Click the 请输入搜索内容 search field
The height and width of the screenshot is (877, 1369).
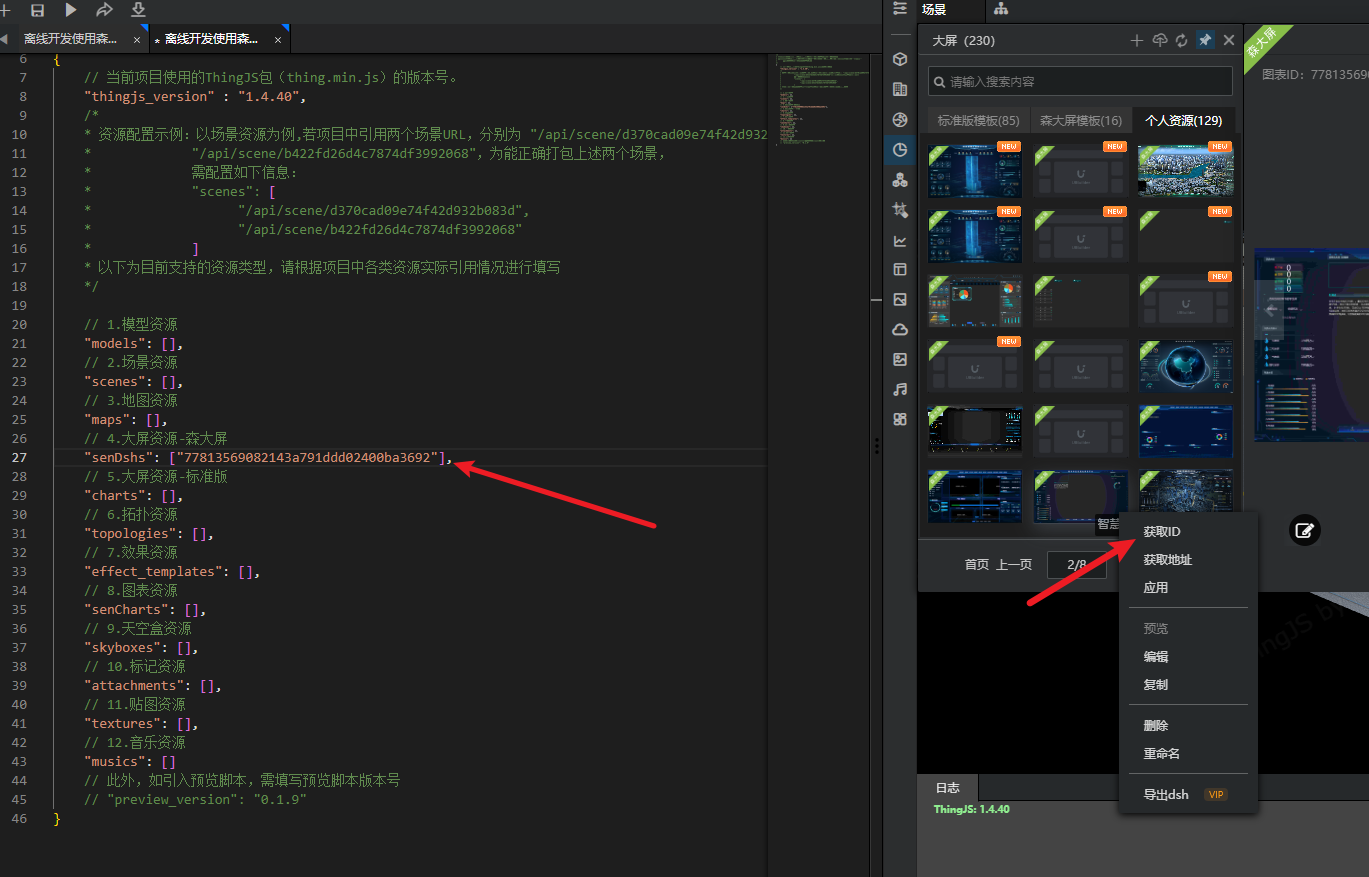click(1080, 81)
